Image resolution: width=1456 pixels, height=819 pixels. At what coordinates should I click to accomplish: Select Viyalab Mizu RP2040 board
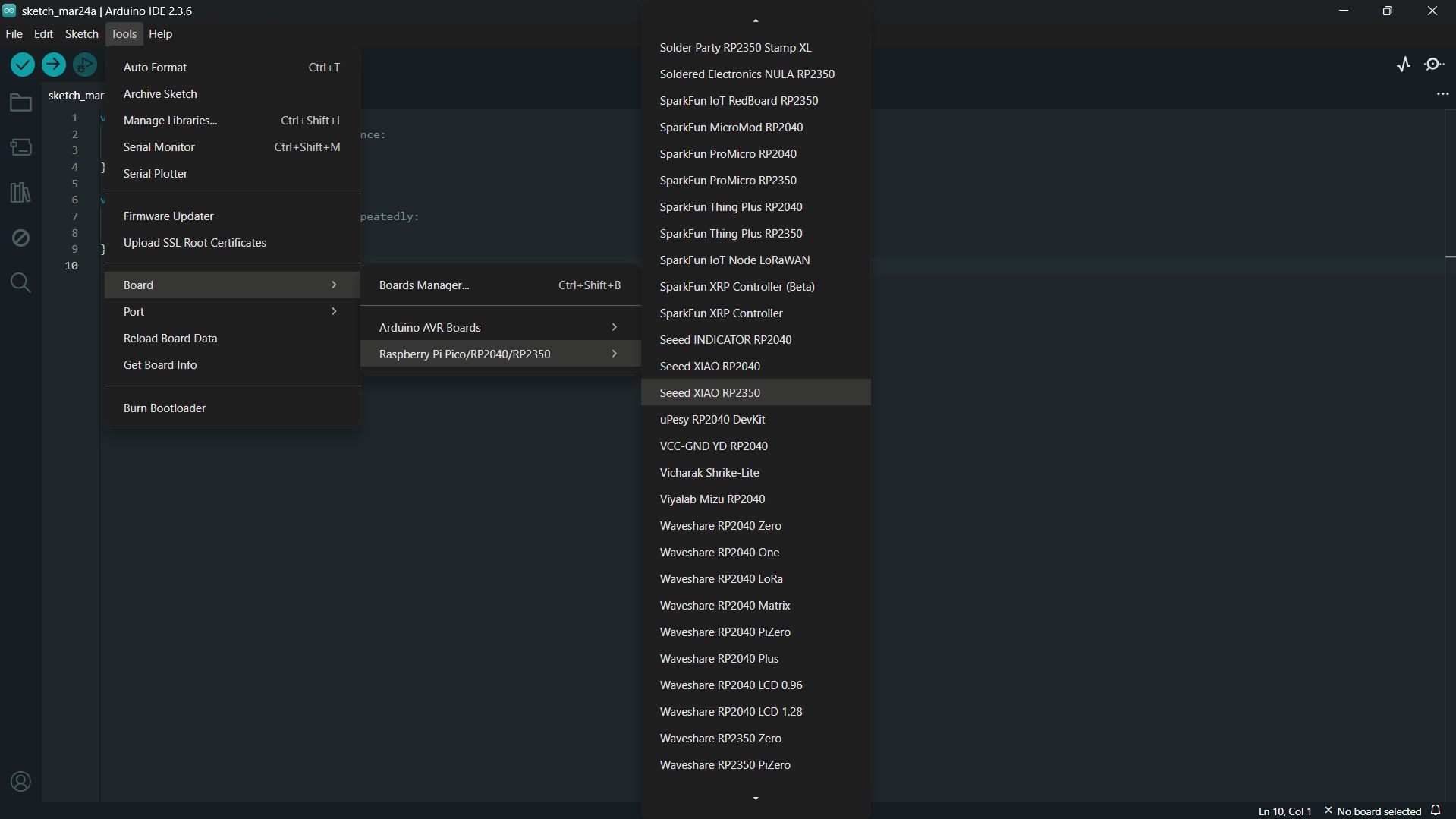756,499
